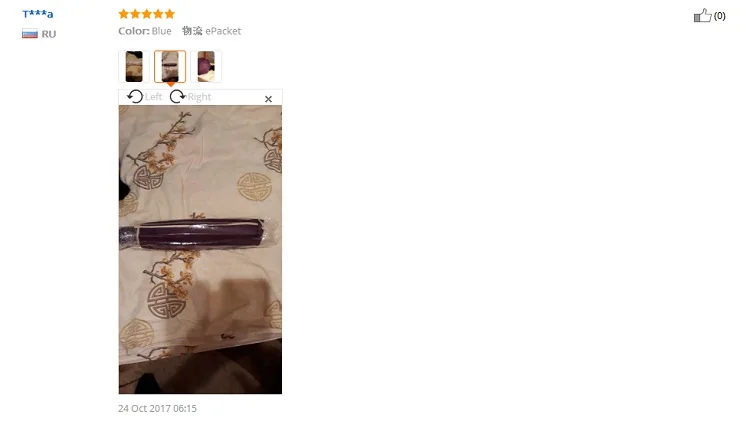The width and height of the screenshot is (750, 421).
Task: Click the fifth orange rating star
Action: (x=170, y=14)
